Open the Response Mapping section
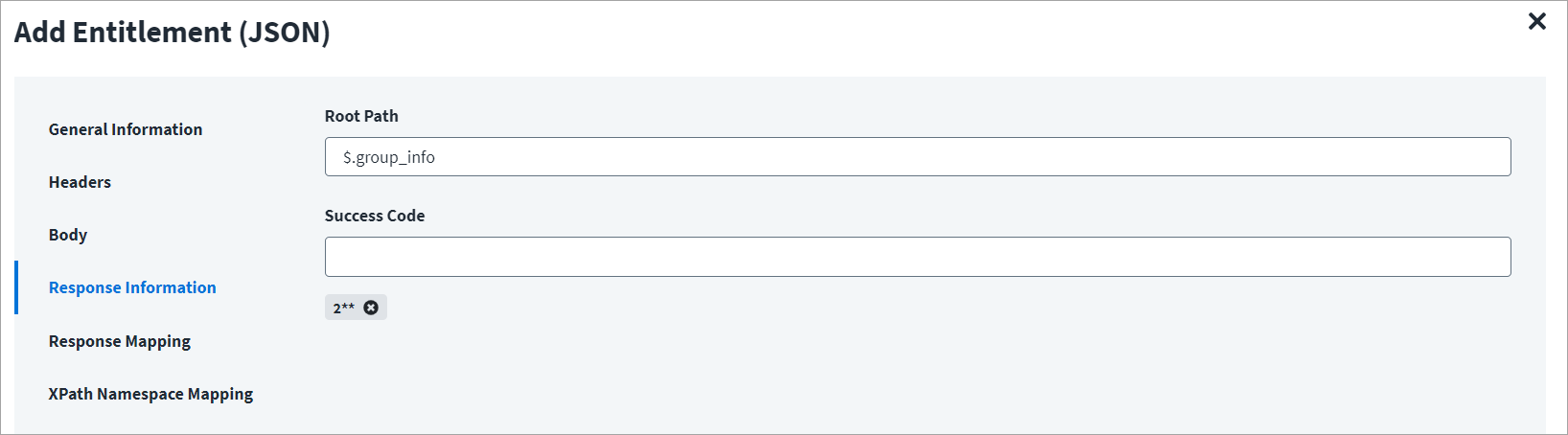 point(120,341)
